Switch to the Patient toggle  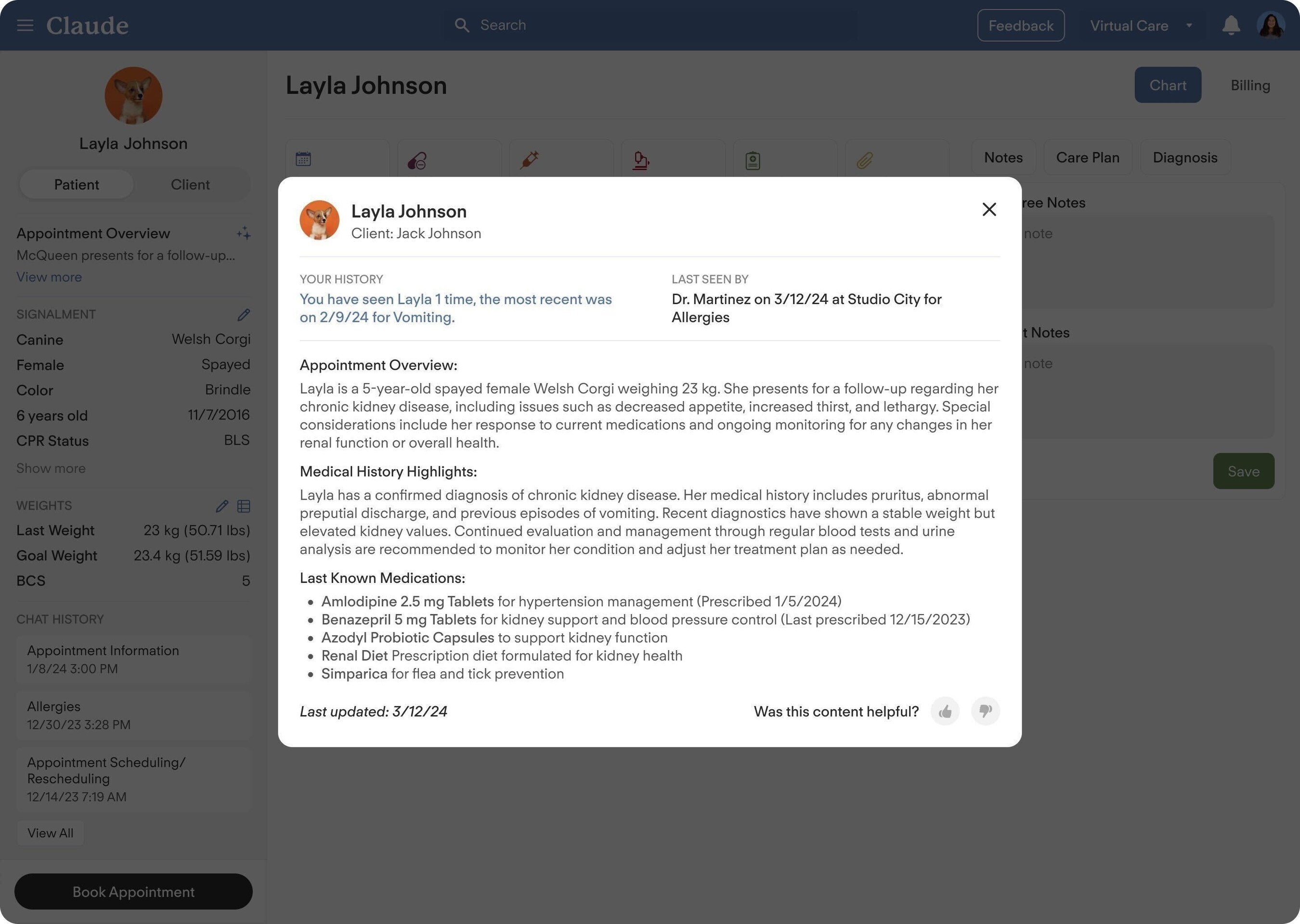click(x=76, y=184)
